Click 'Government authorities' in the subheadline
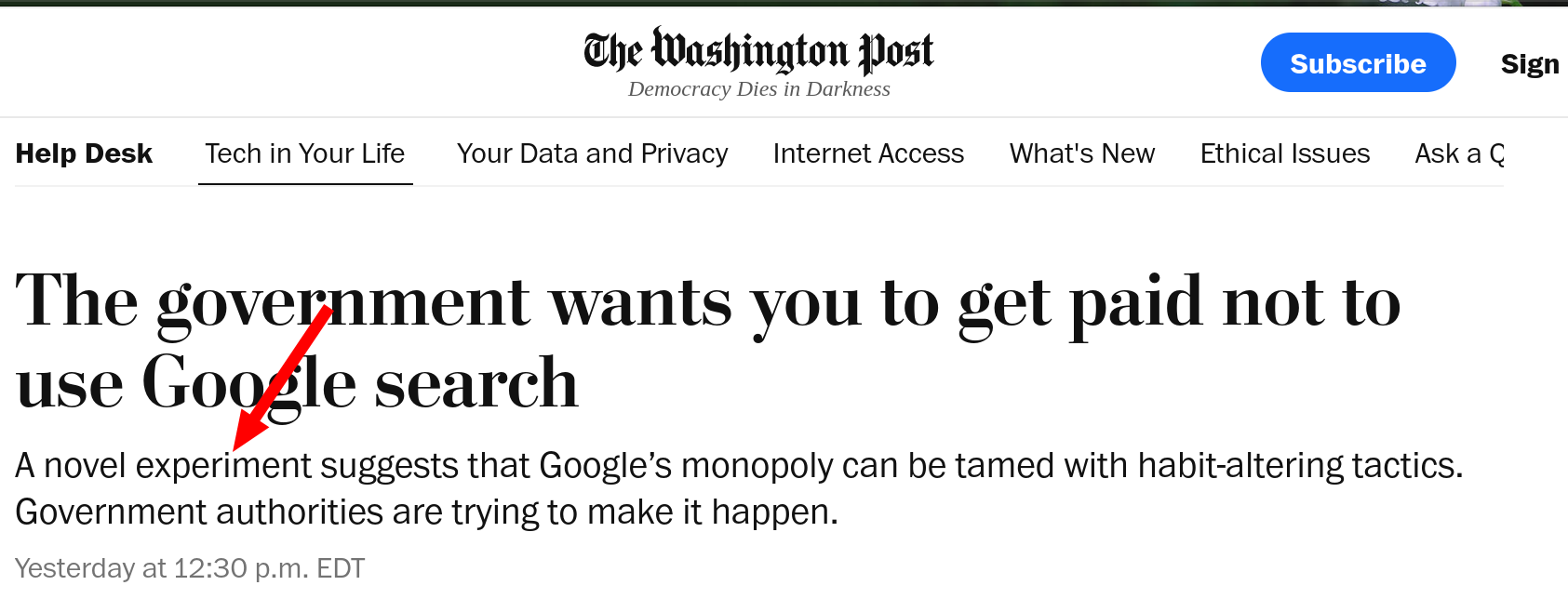Screen dimensions: 1568x612 click(199, 512)
